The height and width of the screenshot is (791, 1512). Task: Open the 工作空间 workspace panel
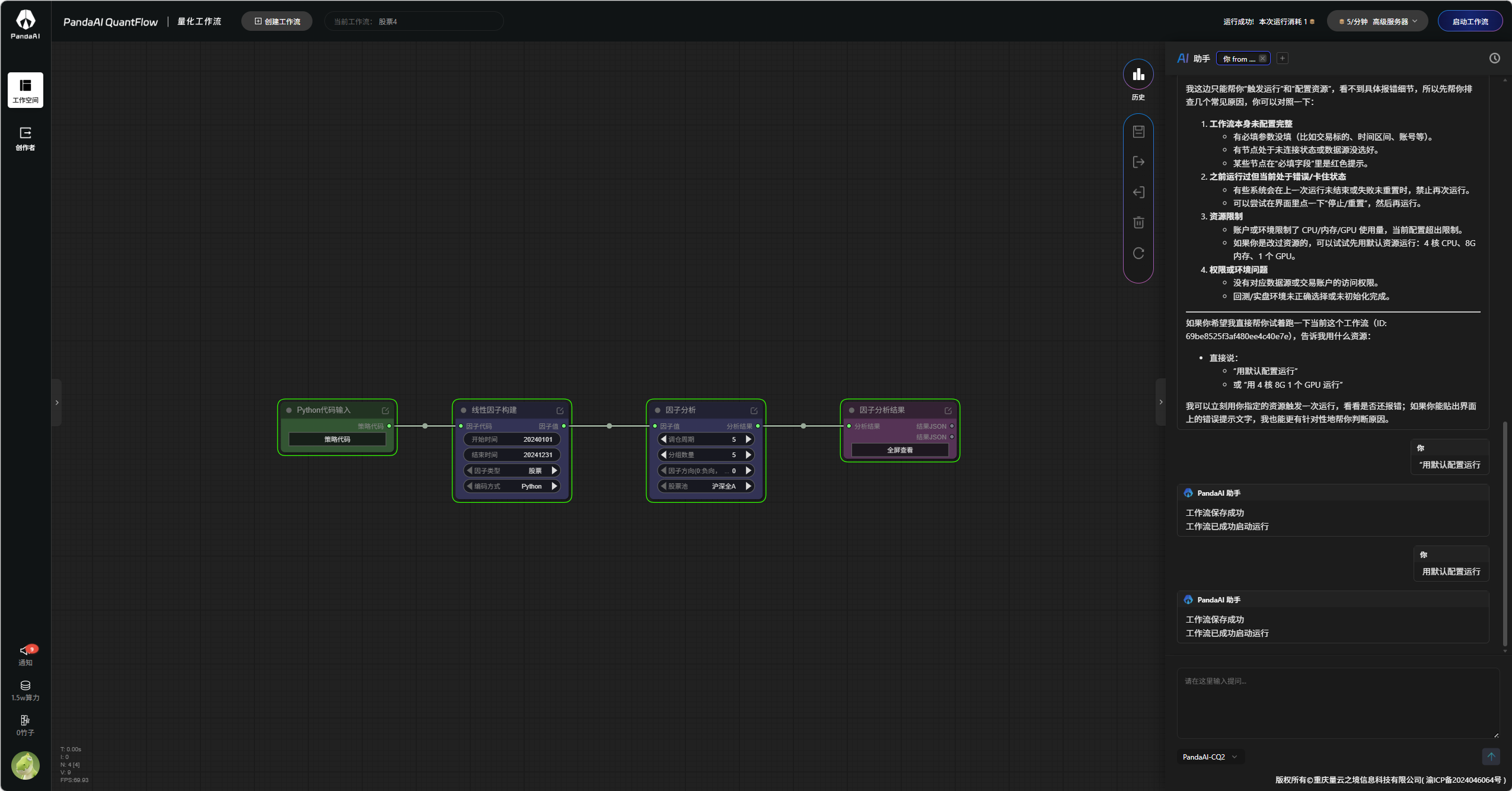click(25, 90)
